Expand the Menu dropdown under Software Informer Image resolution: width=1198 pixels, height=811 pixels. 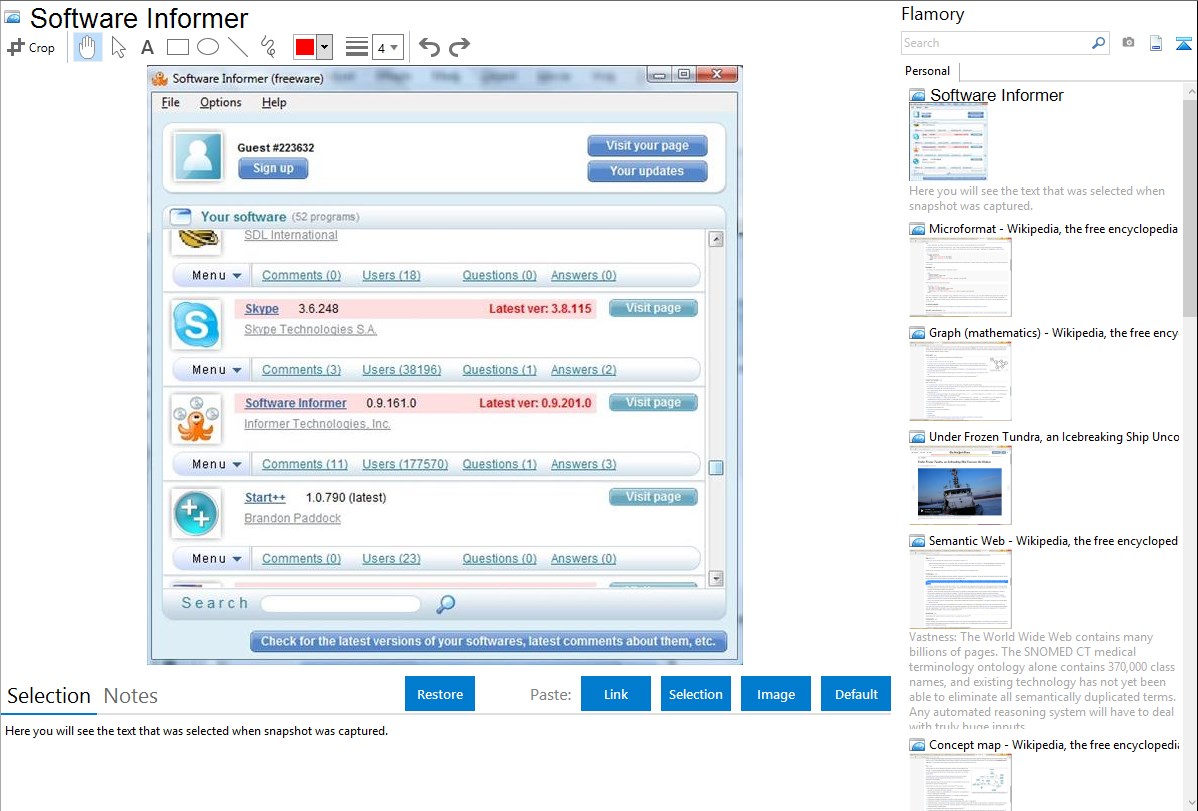coord(216,464)
